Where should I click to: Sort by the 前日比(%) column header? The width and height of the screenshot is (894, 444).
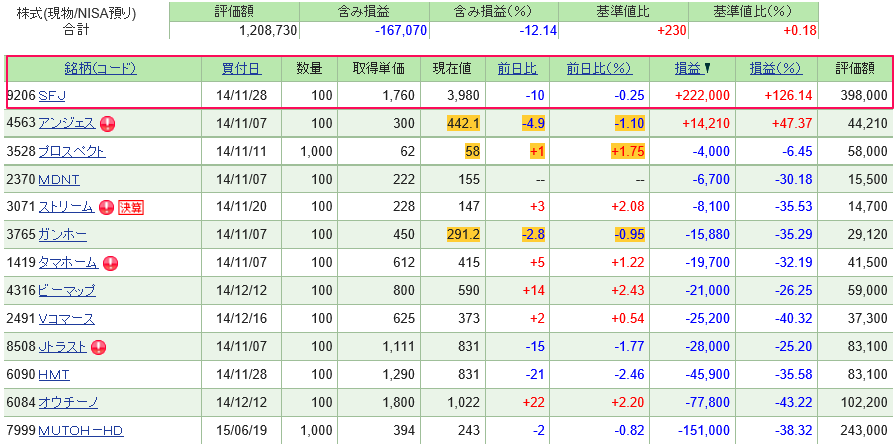pyautogui.click(x=599, y=69)
